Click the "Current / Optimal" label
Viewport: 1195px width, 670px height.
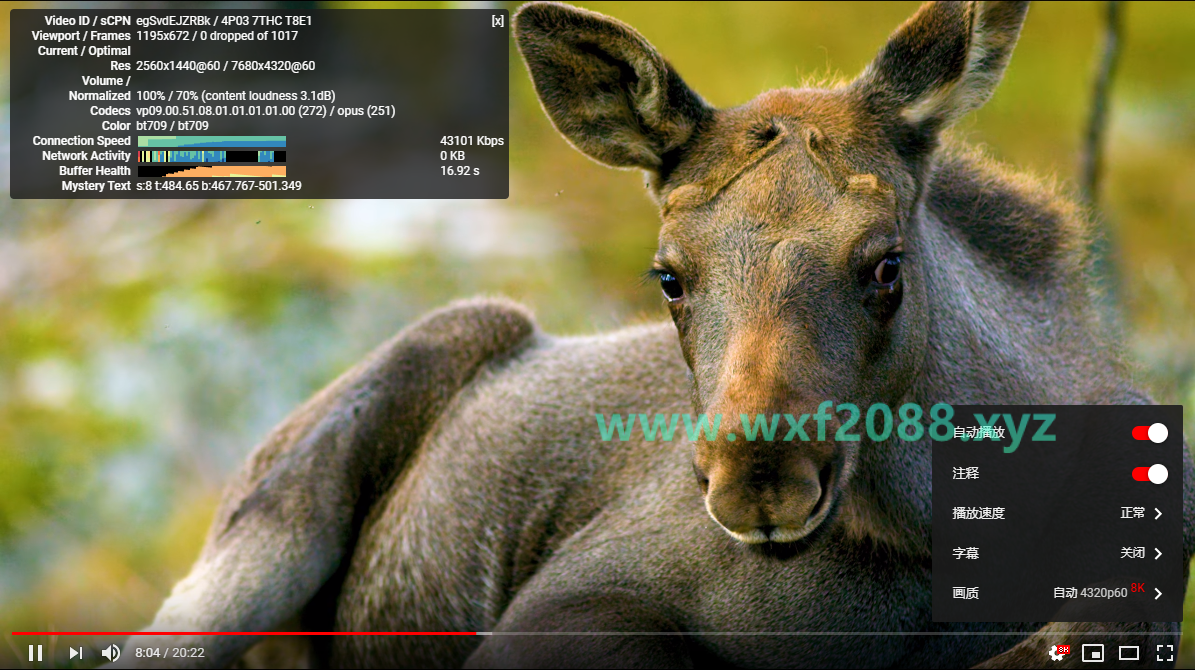tap(84, 51)
